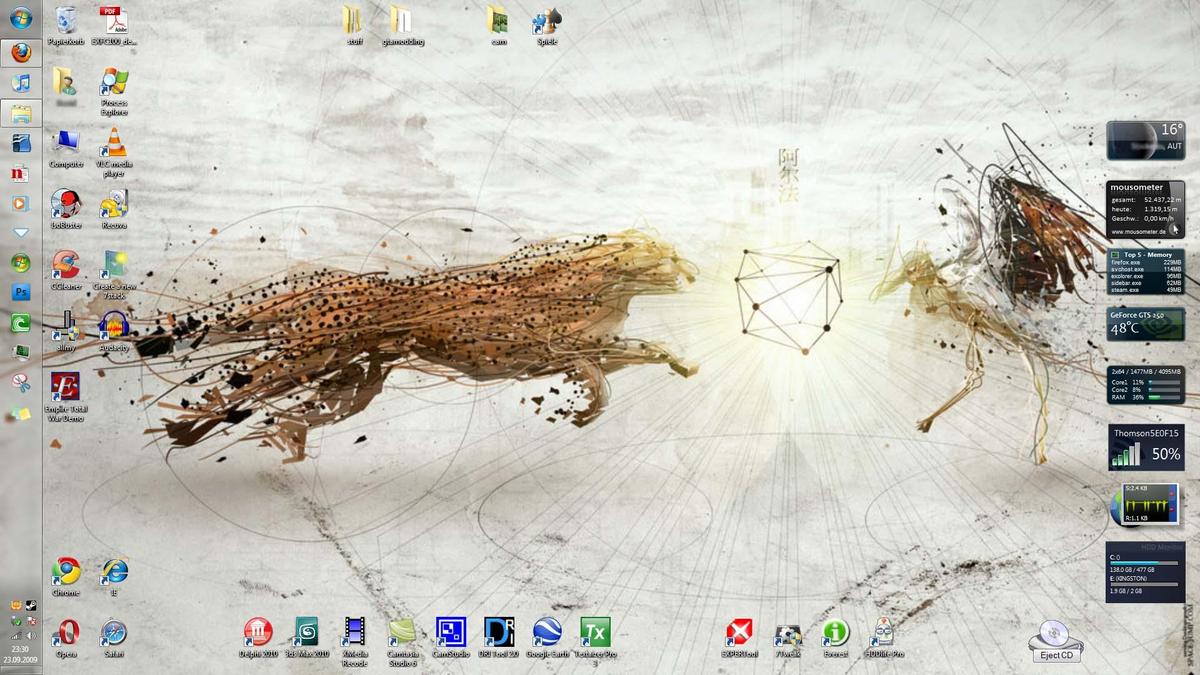Open the mousometer.de website link
The width and height of the screenshot is (1200, 675).
pyautogui.click(x=1138, y=231)
